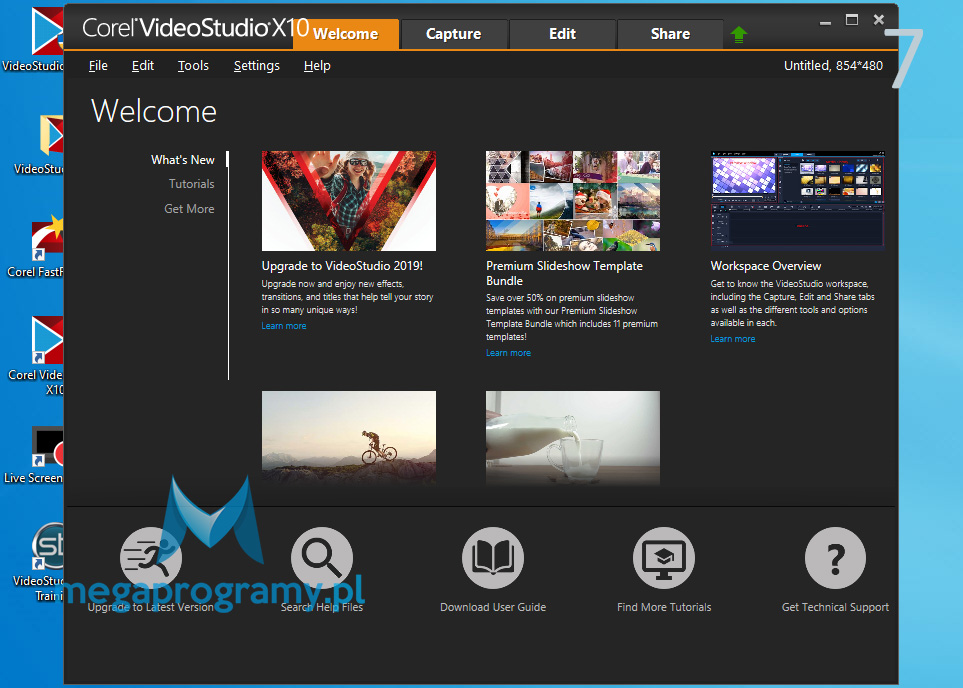
Task: Click Learn more under Premium Slideshow Template Bundle
Action: pyautogui.click(x=509, y=353)
